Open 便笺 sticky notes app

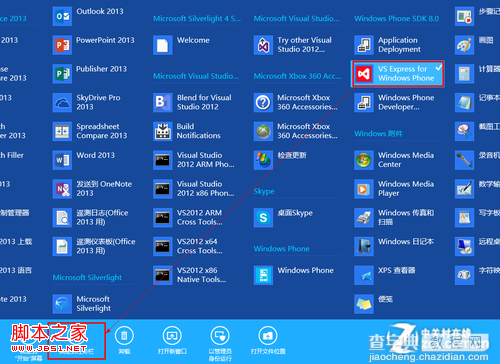(374, 304)
